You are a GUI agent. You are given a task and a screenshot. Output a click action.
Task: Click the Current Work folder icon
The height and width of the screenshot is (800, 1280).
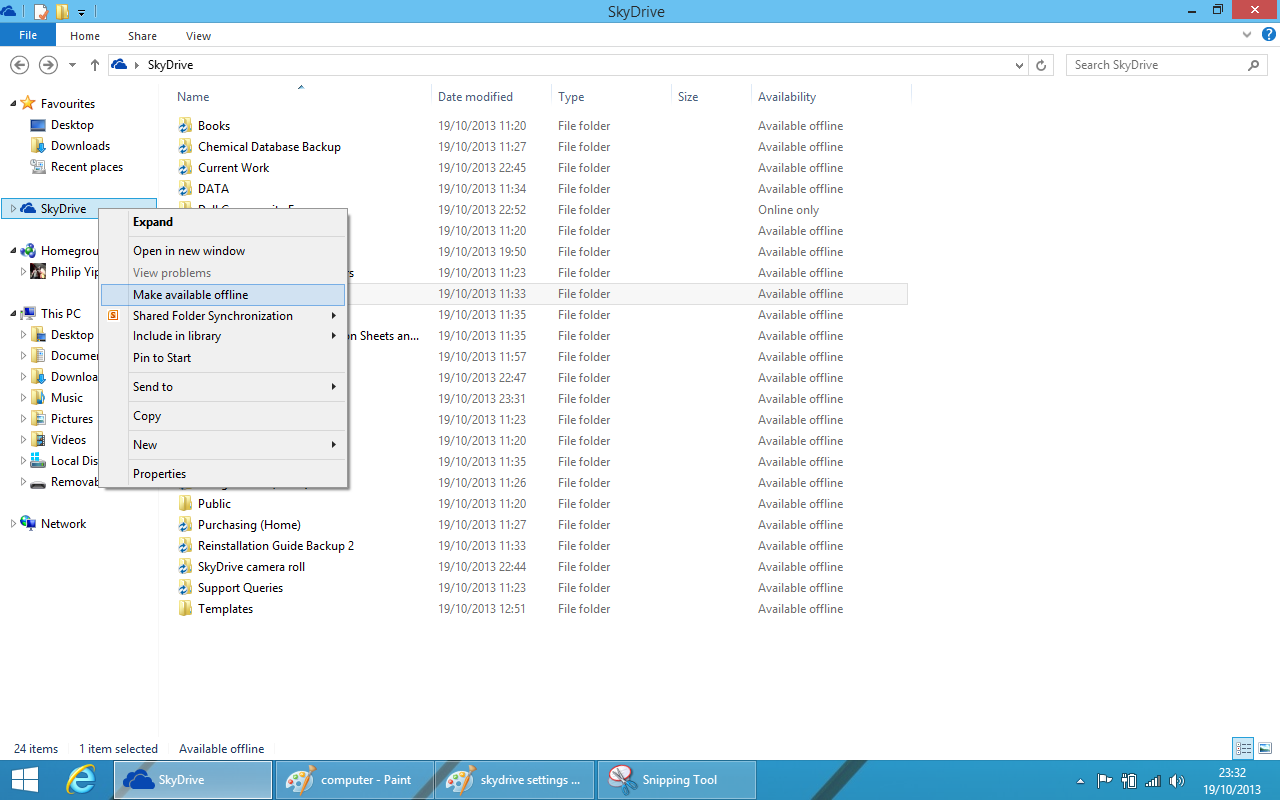pyautogui.click(x=185, y=168)
